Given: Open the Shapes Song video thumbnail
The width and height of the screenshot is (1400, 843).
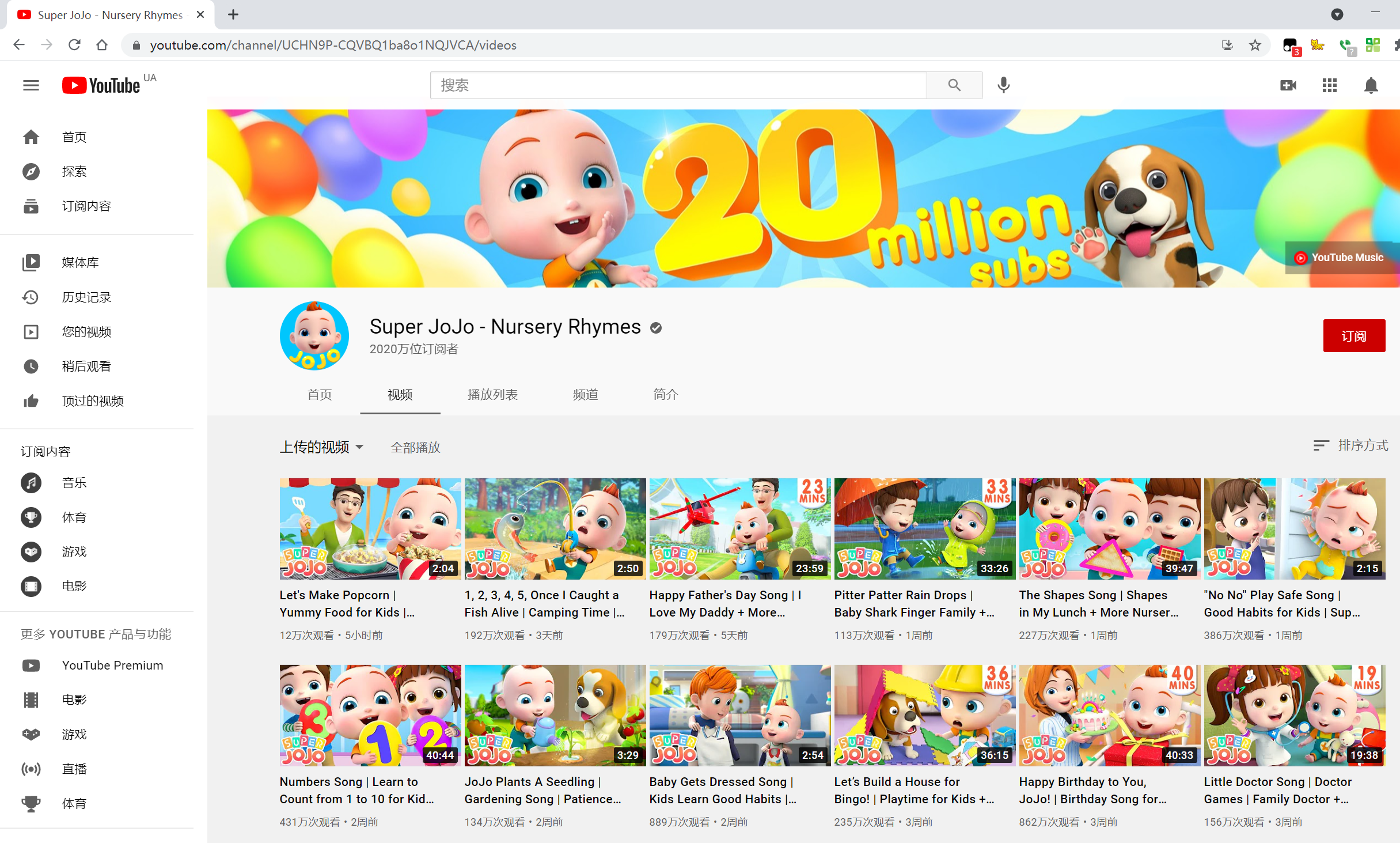Looking at the screenshot, I should tap(1110, 528).
